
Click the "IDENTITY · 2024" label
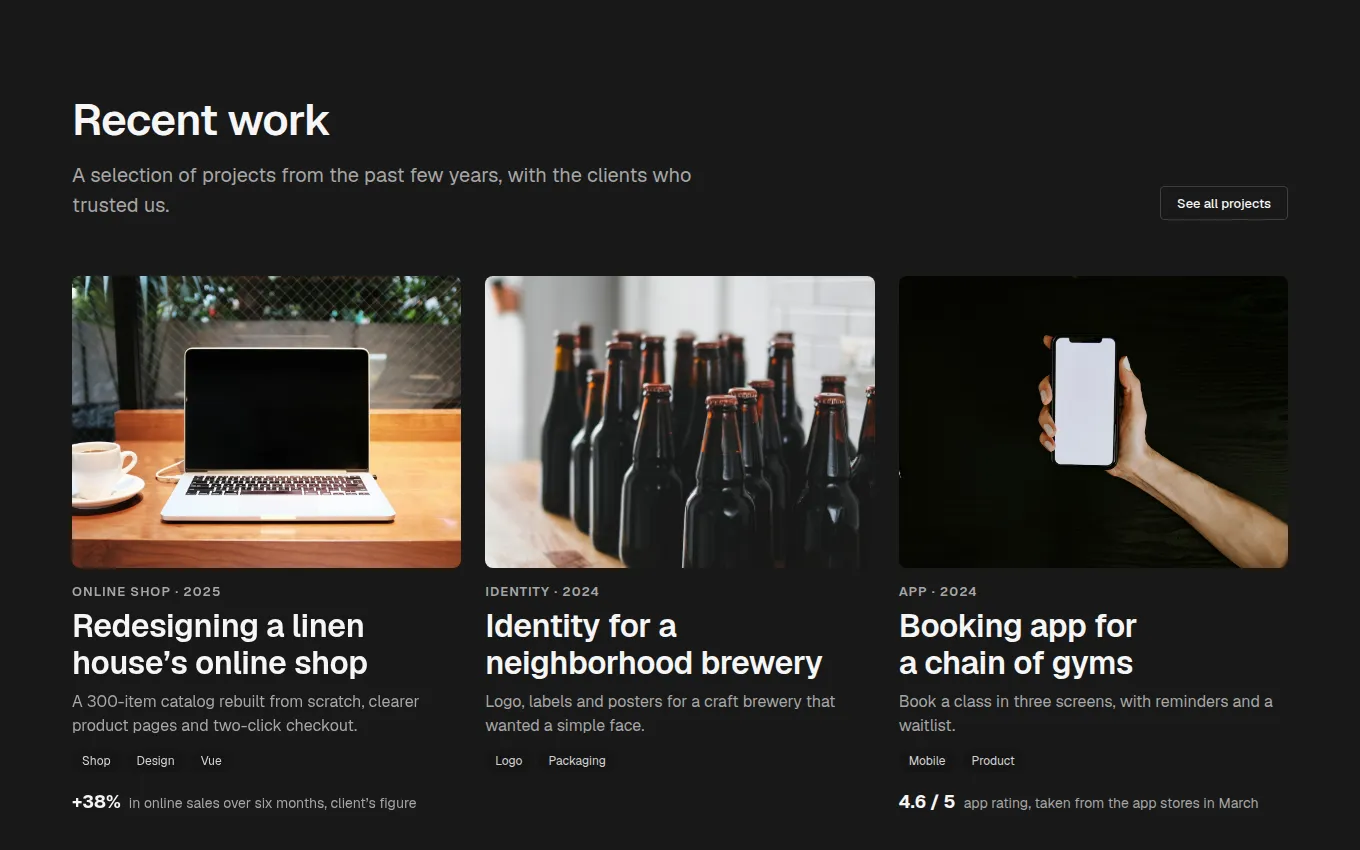tap(542, 592)
